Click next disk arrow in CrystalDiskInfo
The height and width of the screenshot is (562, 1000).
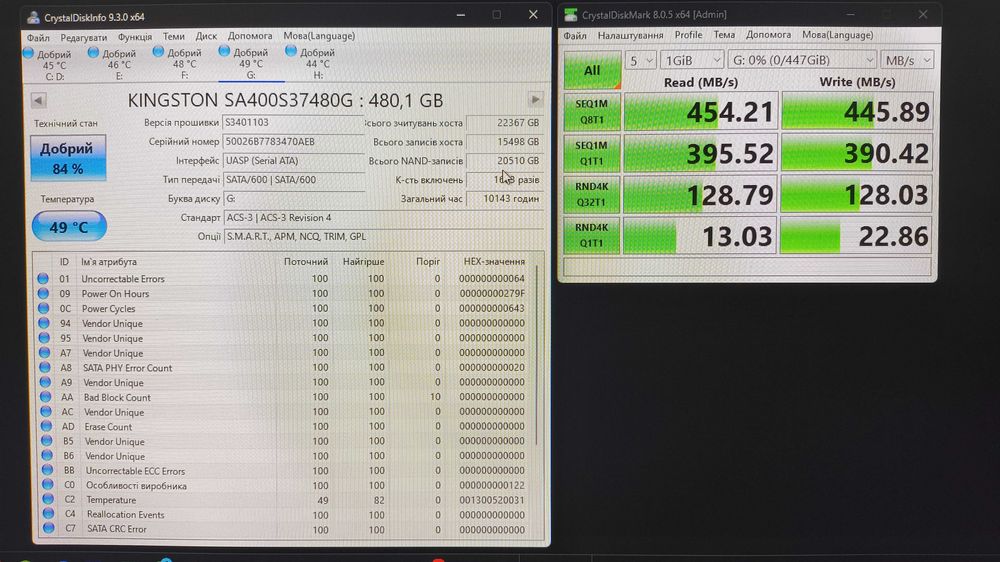[535, 100]
